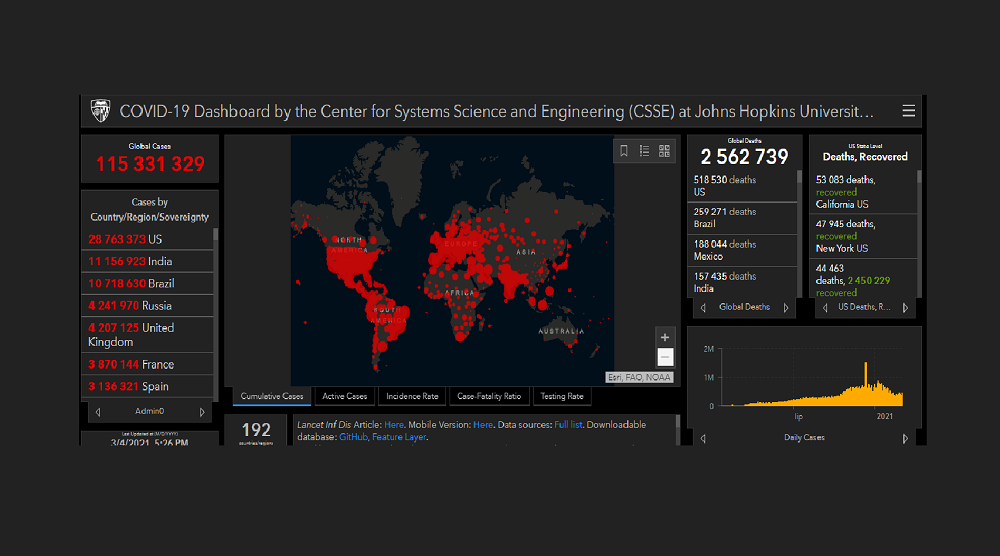Viewport: 1000px width, 556px height.
Task: Zoom in on the map with plus button
Action: point(665,337)
